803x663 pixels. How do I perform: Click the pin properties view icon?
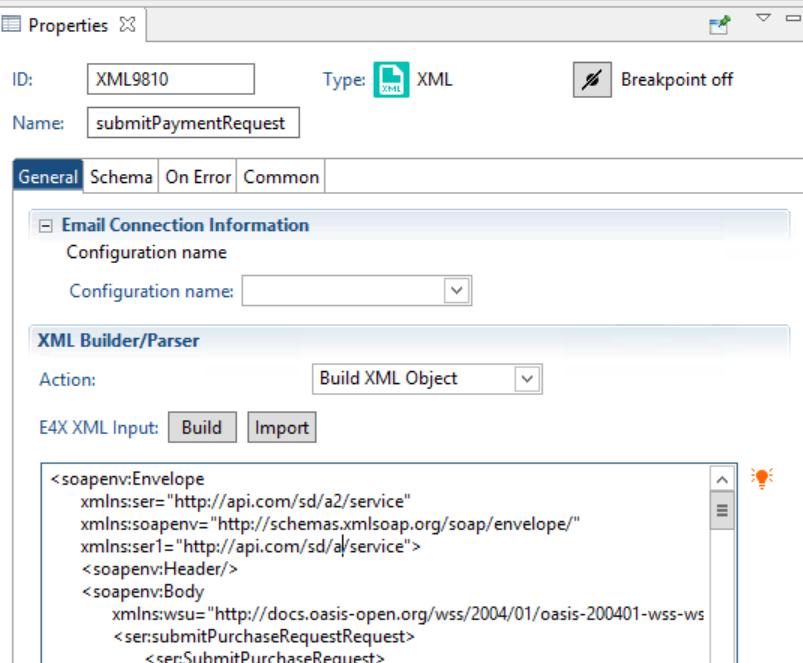tap(720, 25)
